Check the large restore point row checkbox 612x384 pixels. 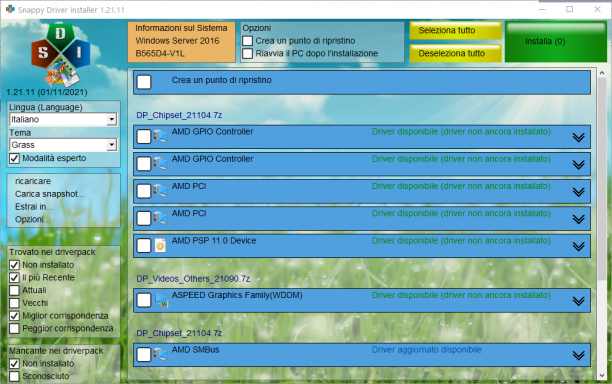144,82
